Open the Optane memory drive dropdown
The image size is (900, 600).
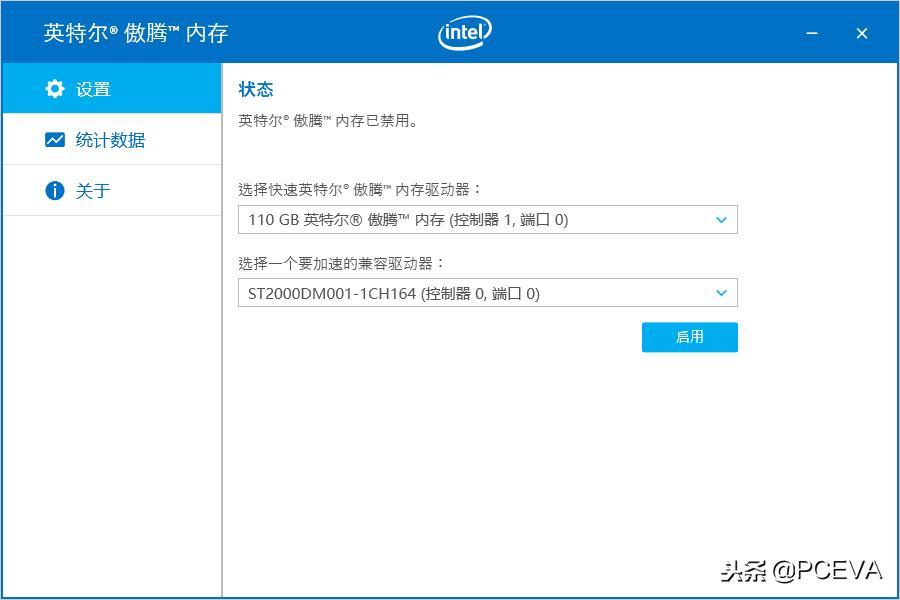[720, 219]
